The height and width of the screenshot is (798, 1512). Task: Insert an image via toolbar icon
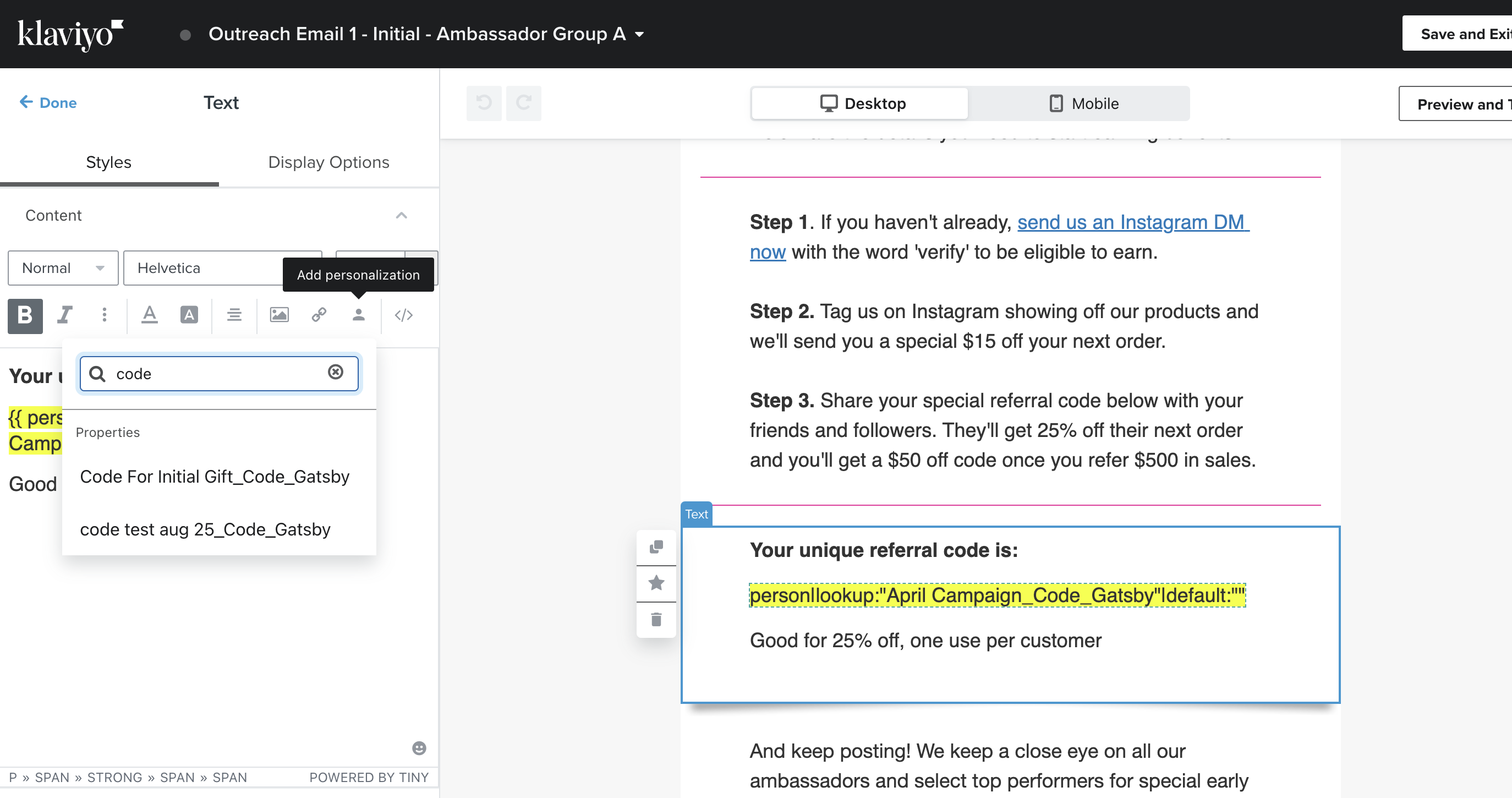280,315
